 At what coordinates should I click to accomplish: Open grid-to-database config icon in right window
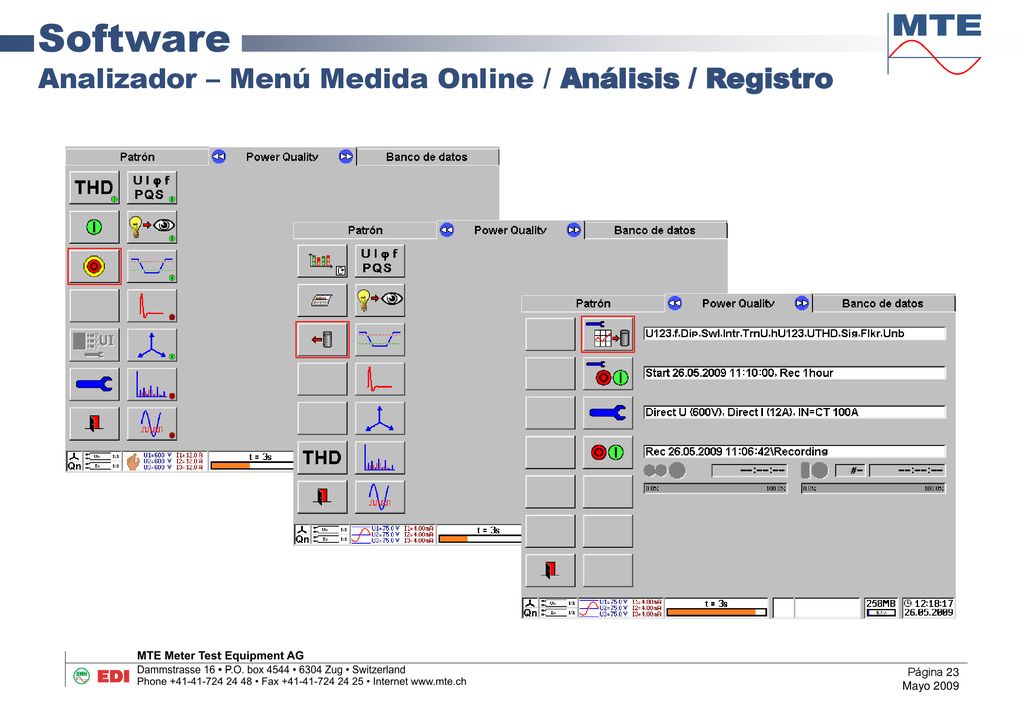607,334
